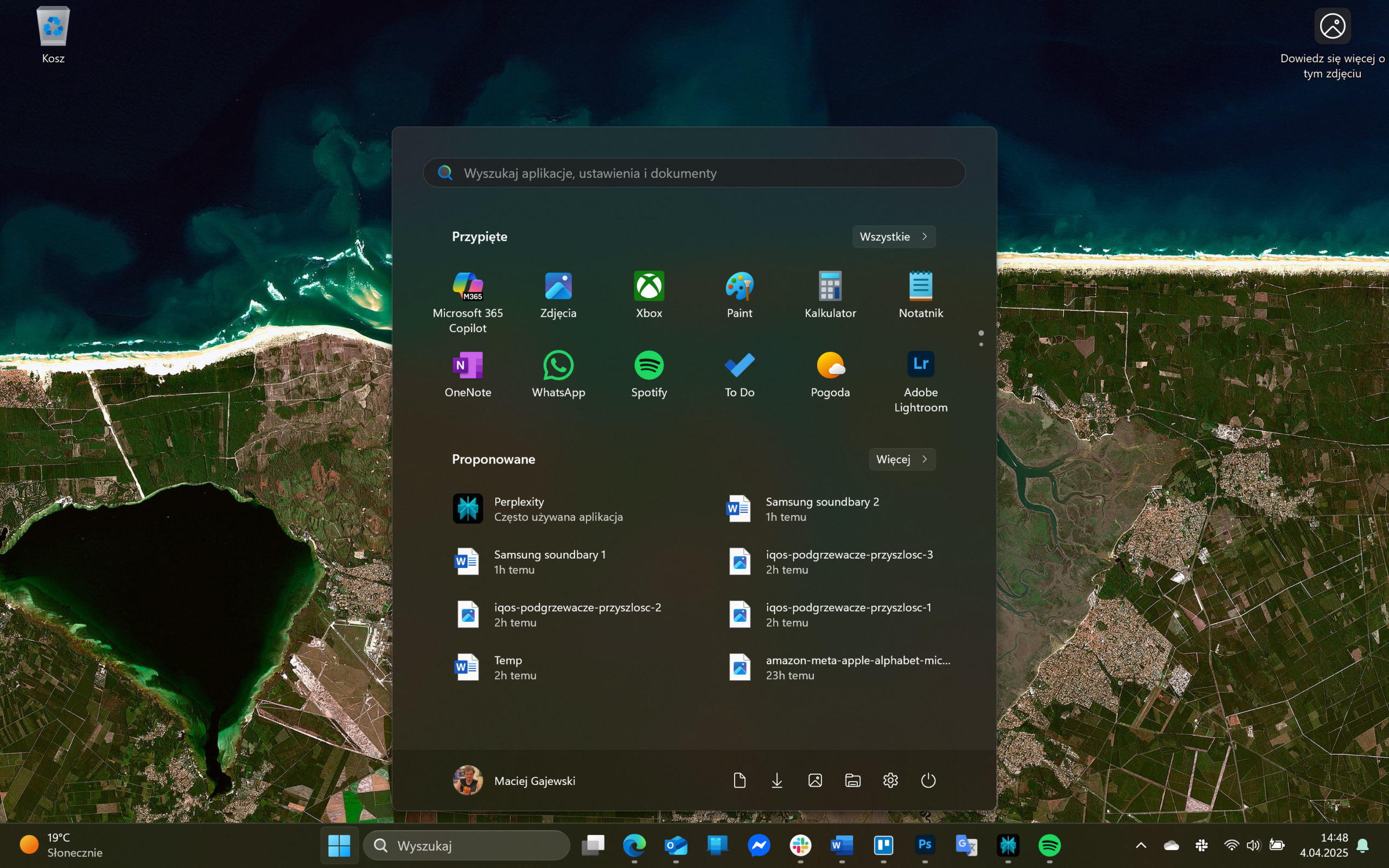
Task: Open the notifications bell icon
Action: (1362, 845)
